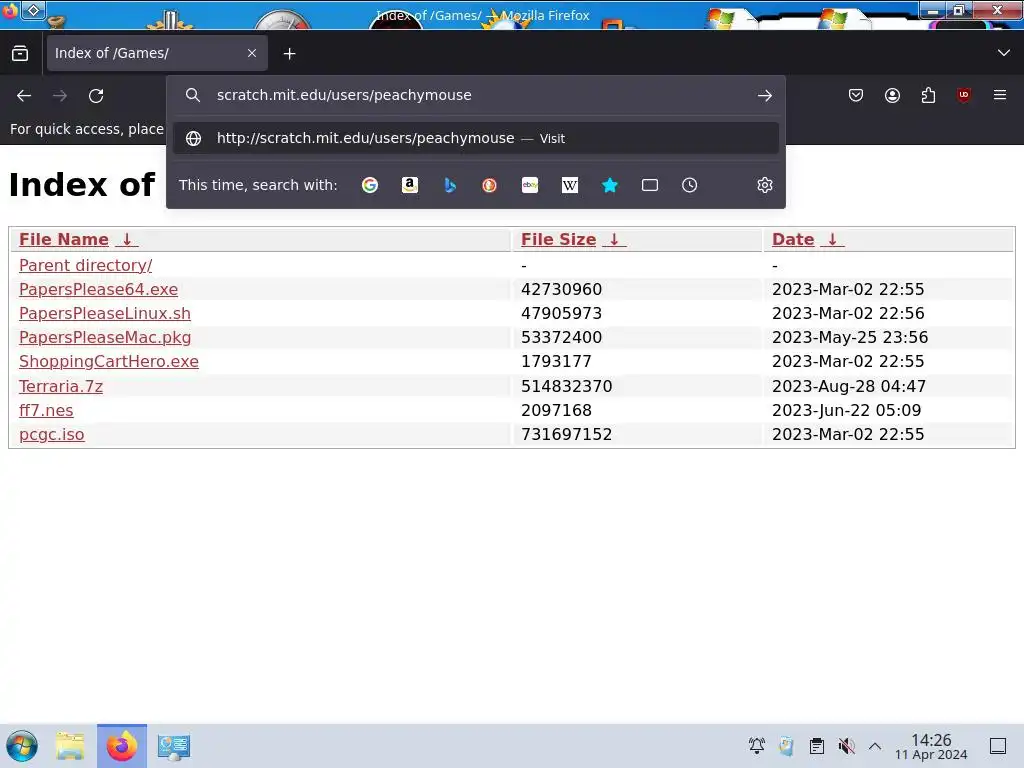Search this time with Amazon

pos(409,185)
